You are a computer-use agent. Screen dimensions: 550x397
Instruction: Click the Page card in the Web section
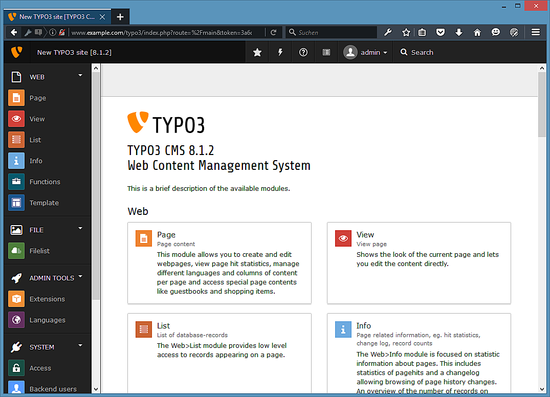(x=219, y=263)
